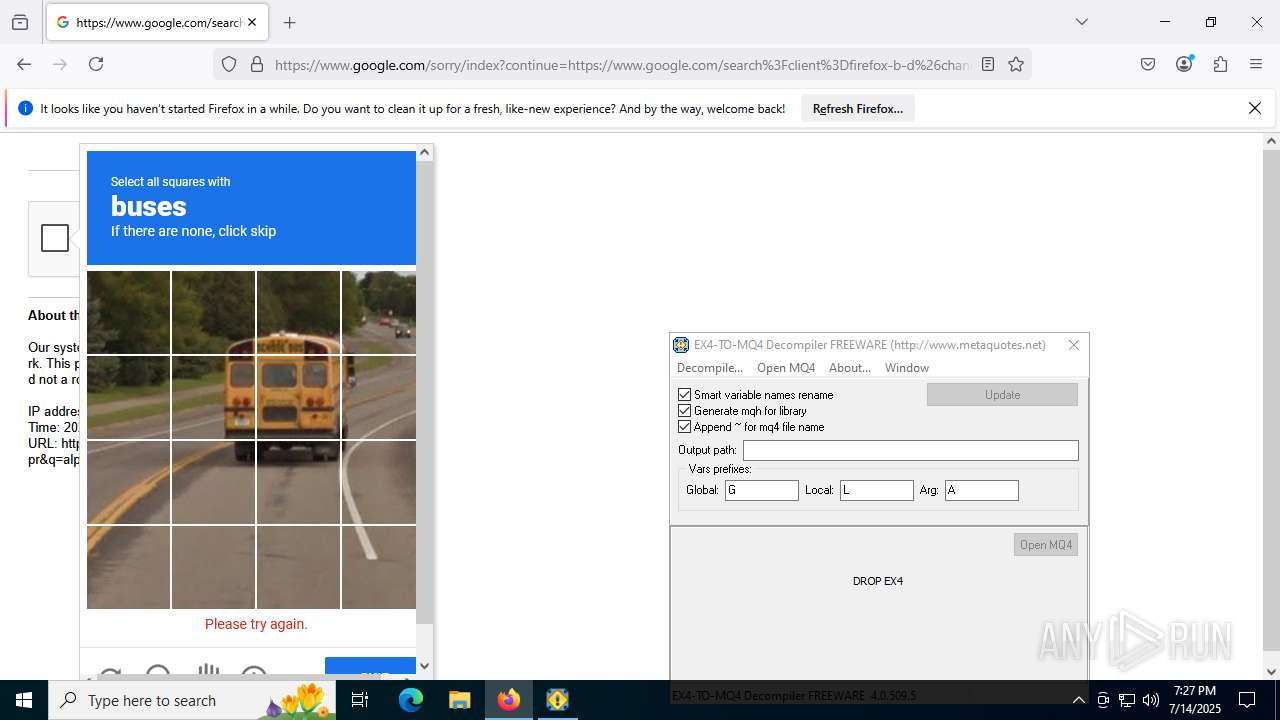Click the tracking protection shield icon
The width and height of the screenshot is (1280, 720).
229,64
